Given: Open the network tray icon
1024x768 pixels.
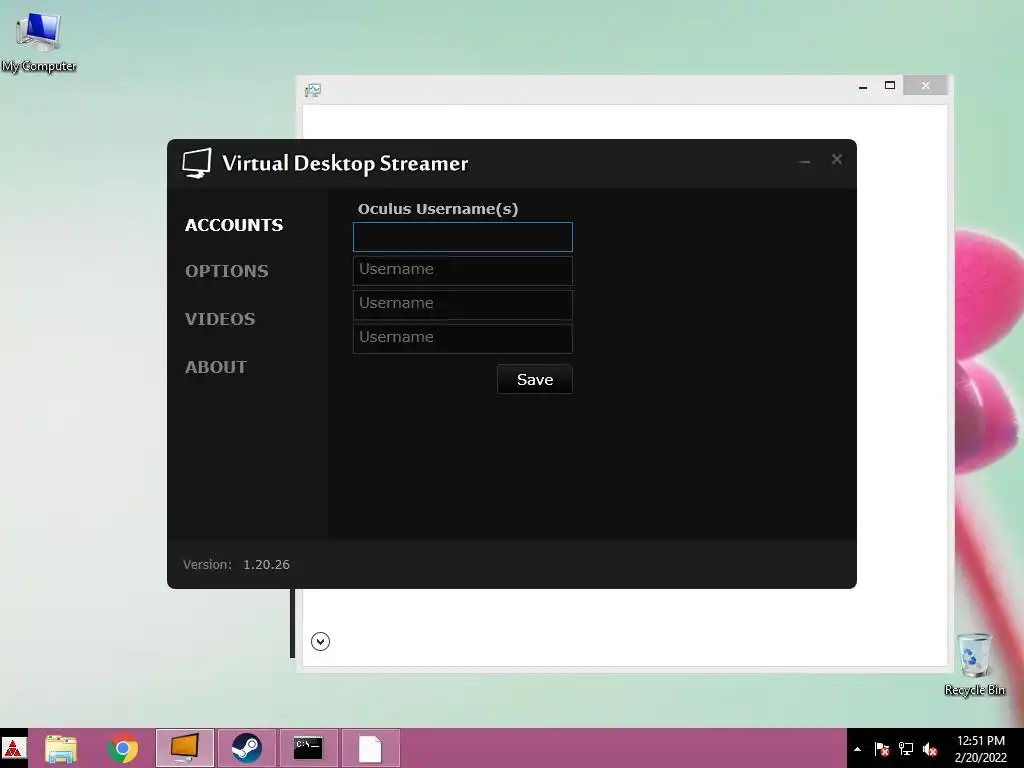Looking at the screenshot, I should coord(906,749).
